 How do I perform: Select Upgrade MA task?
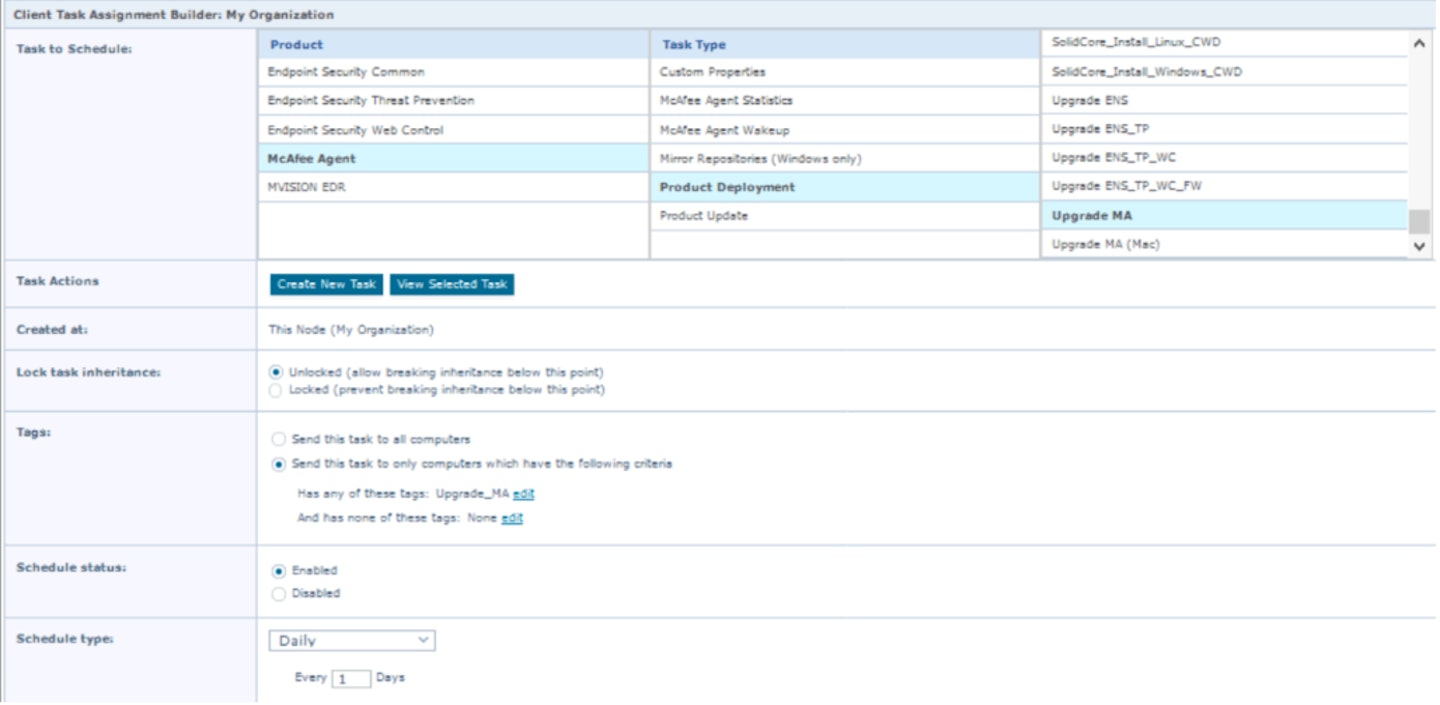[1225, 215]
